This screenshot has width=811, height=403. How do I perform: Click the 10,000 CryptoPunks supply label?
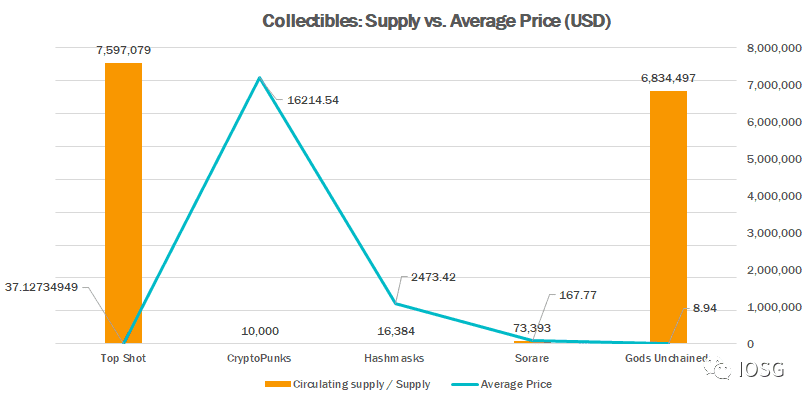click(260, 331)
